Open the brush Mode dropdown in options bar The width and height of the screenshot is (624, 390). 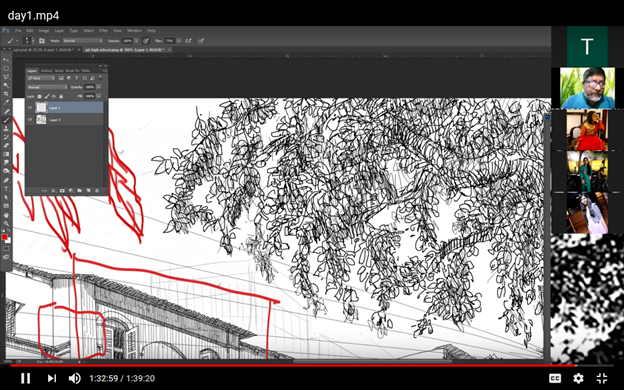(82, 41)
